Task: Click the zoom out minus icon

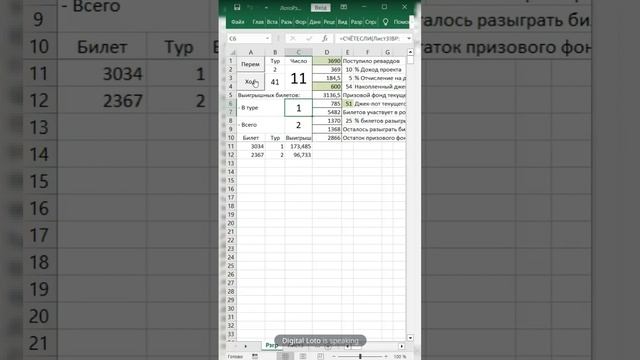Action: (x=334, y=356)
